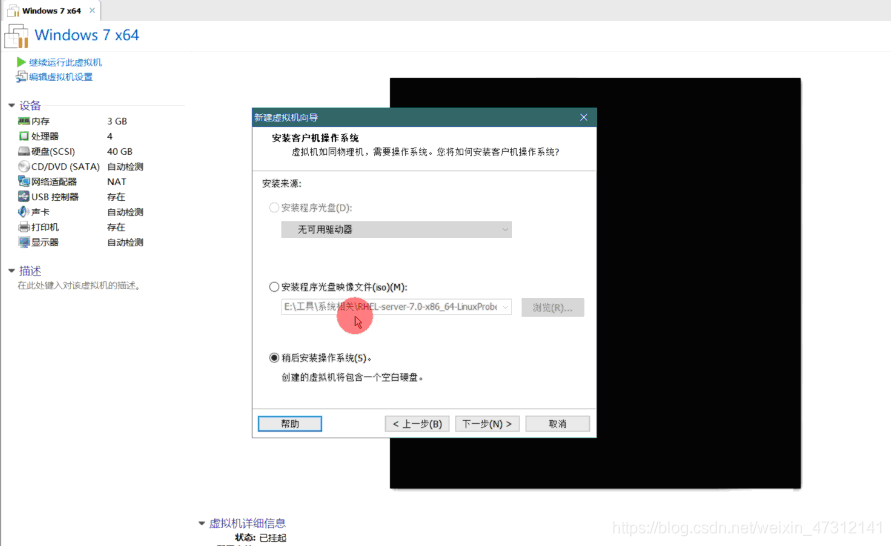The height and width of the screenshot is (546, 891).
Task: Select install operating system later (稍后安装) radio
Action: pos(274,358)
